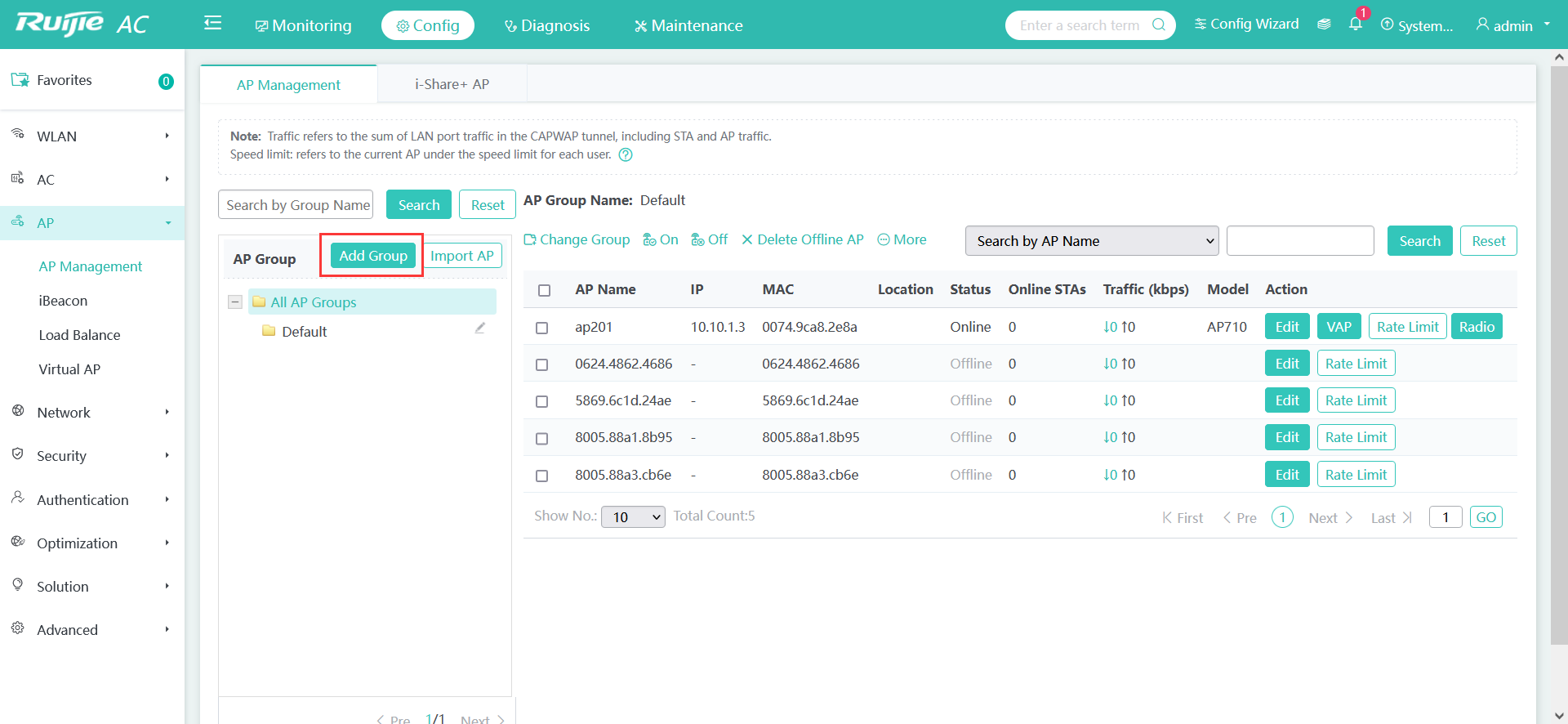
Task: Click Delete Offline AP action
Action: coord(802,239)
